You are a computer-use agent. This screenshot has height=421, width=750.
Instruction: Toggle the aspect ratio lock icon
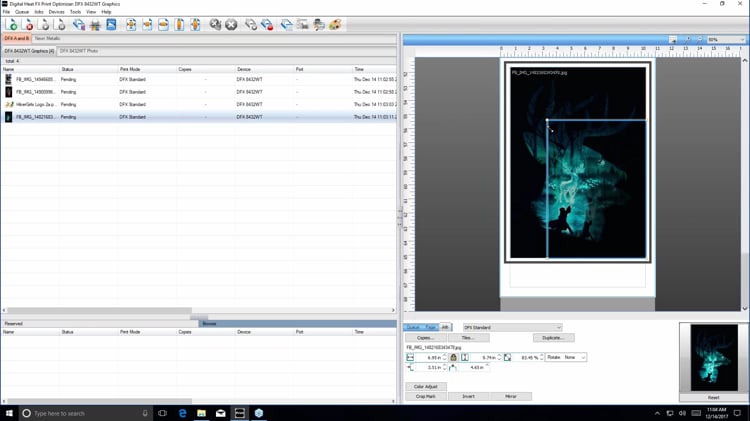453,357
